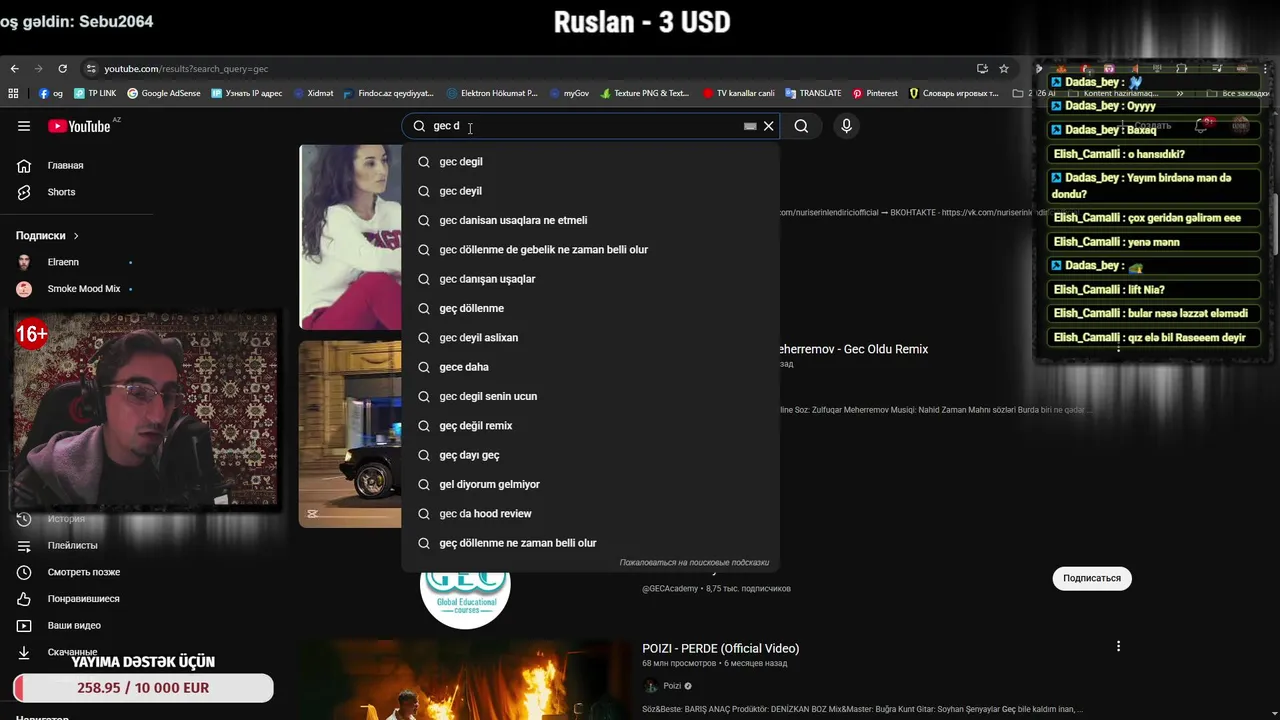
Task: Open Google AdSense bookmark
Action: [163, 93]
